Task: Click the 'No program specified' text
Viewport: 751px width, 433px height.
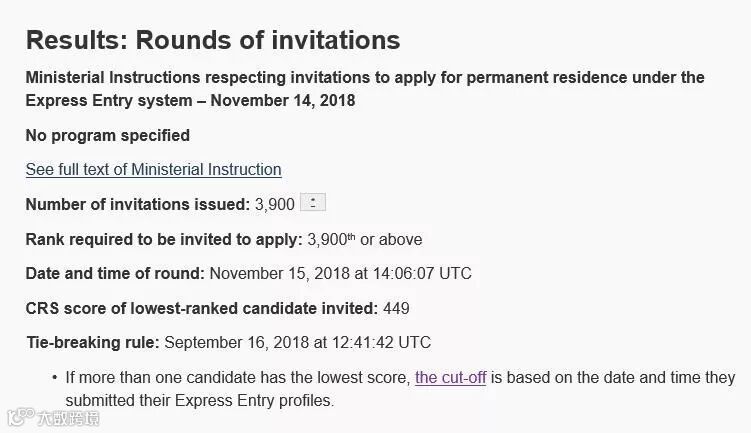Action: 107,134
